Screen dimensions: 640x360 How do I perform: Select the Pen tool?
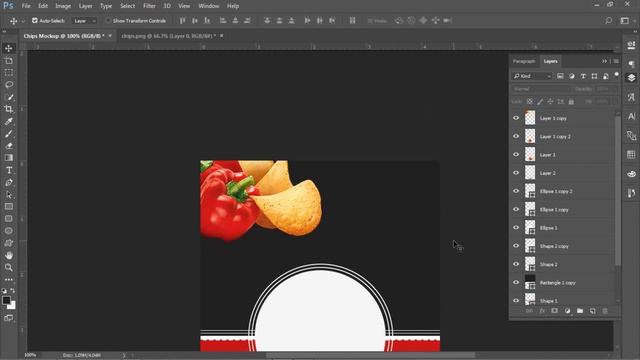[9, 182]
